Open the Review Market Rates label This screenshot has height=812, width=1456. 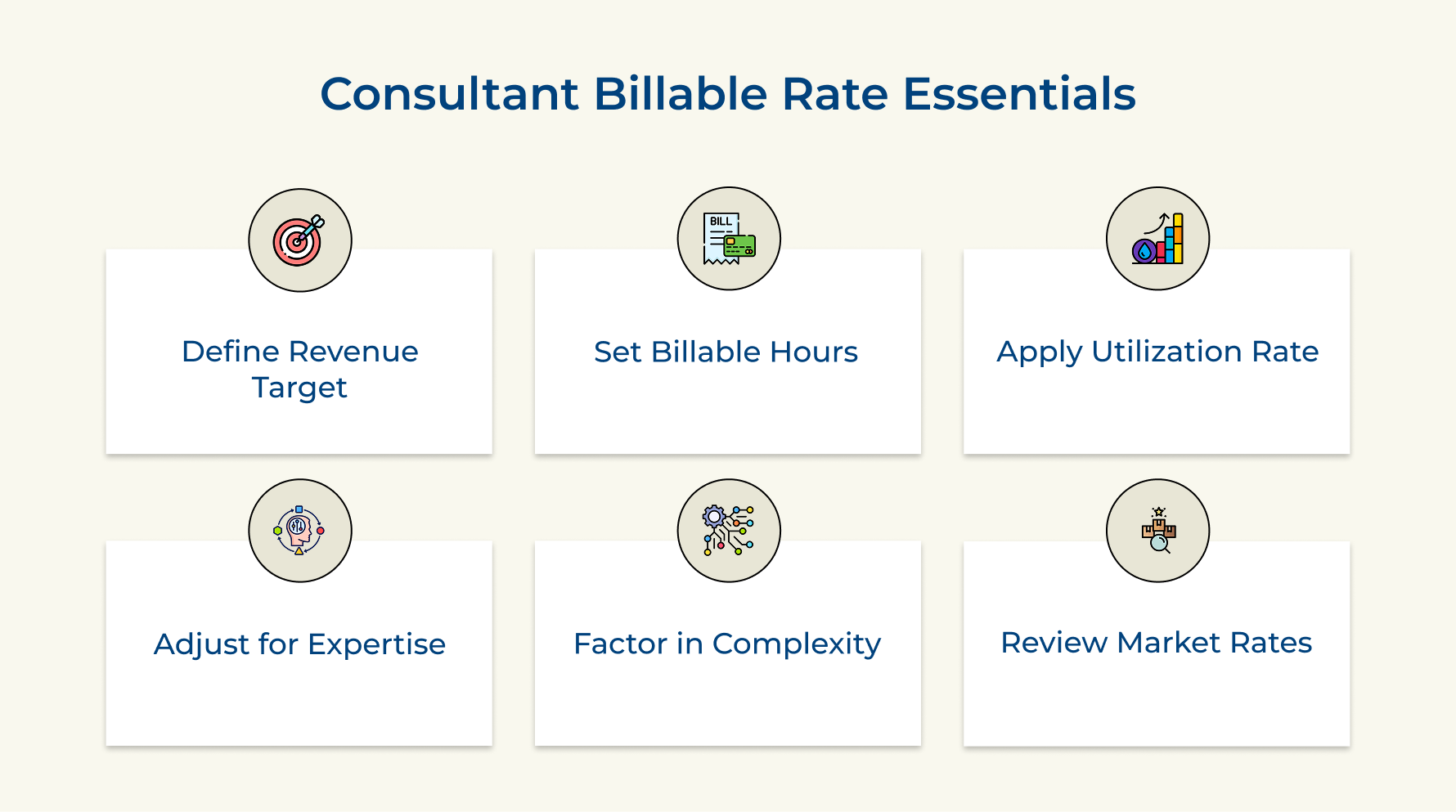pos(1156,643)
